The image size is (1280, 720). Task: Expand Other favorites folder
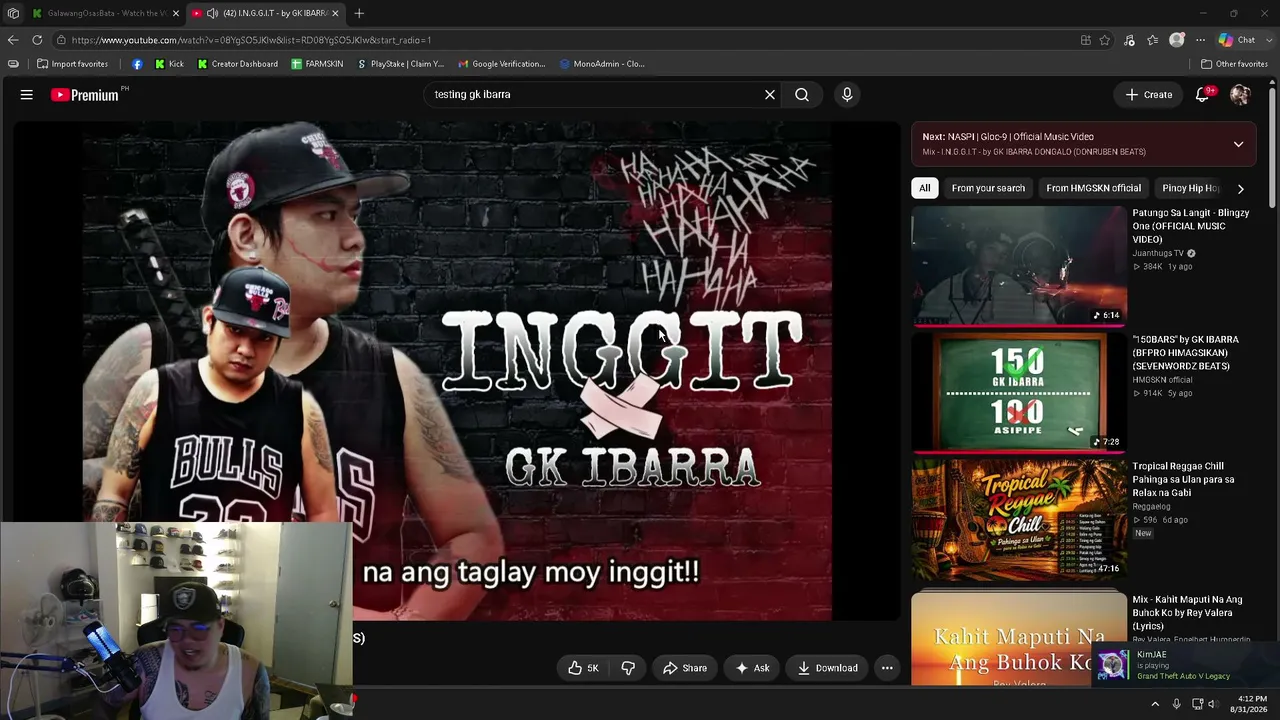(1234, 64)
